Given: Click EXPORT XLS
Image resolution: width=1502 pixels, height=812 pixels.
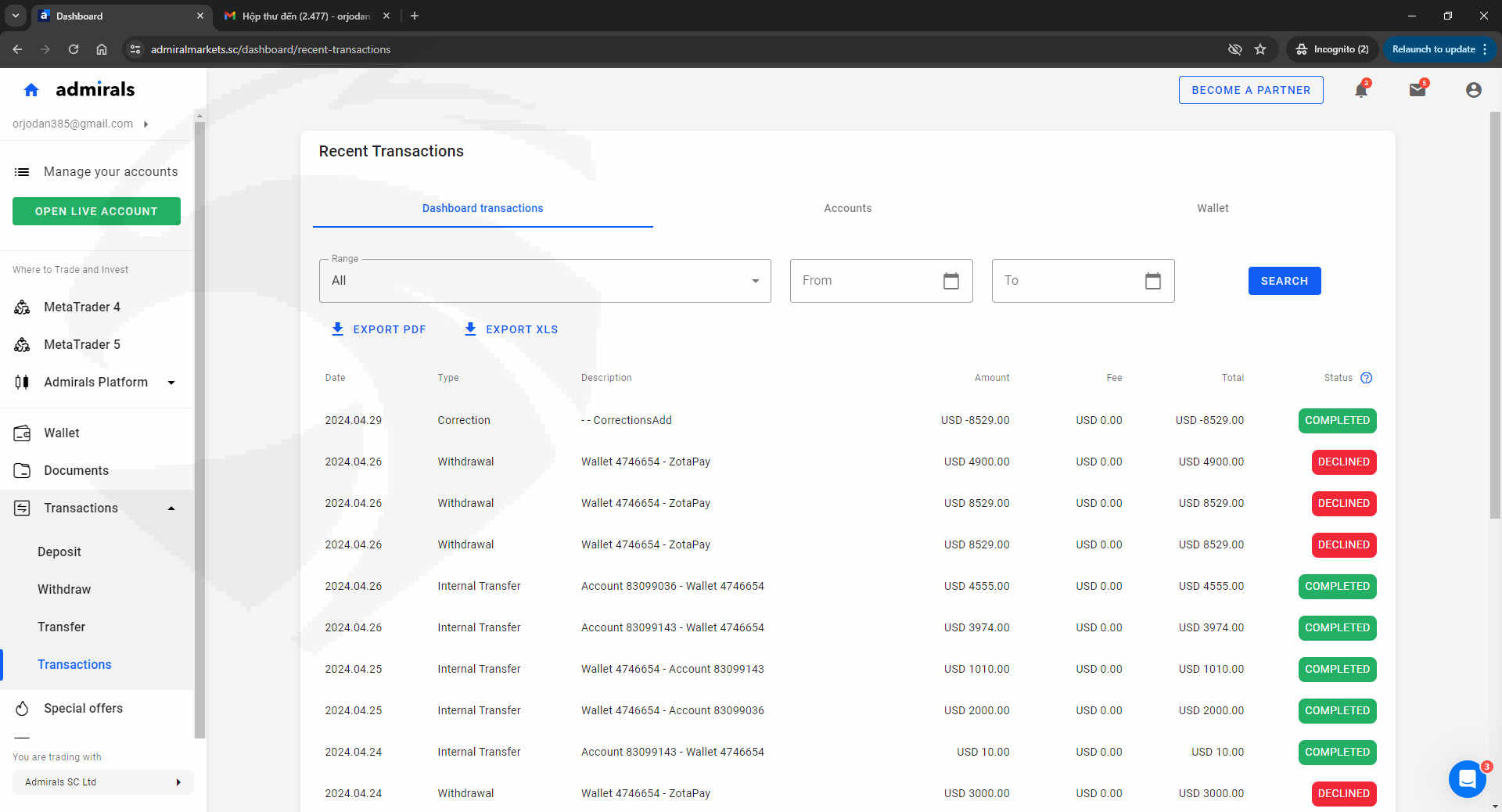Looking at the screenshot, I should 511,329.
